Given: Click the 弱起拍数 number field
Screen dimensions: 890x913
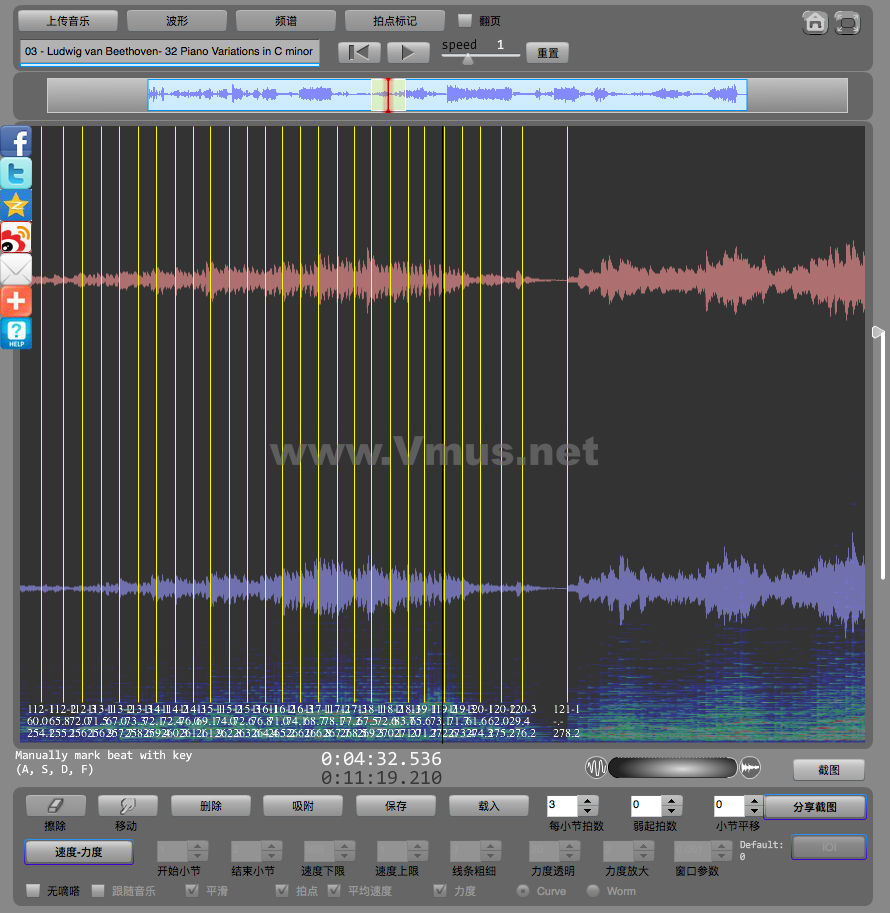Looking at the screenshot, I should [647, 806].
